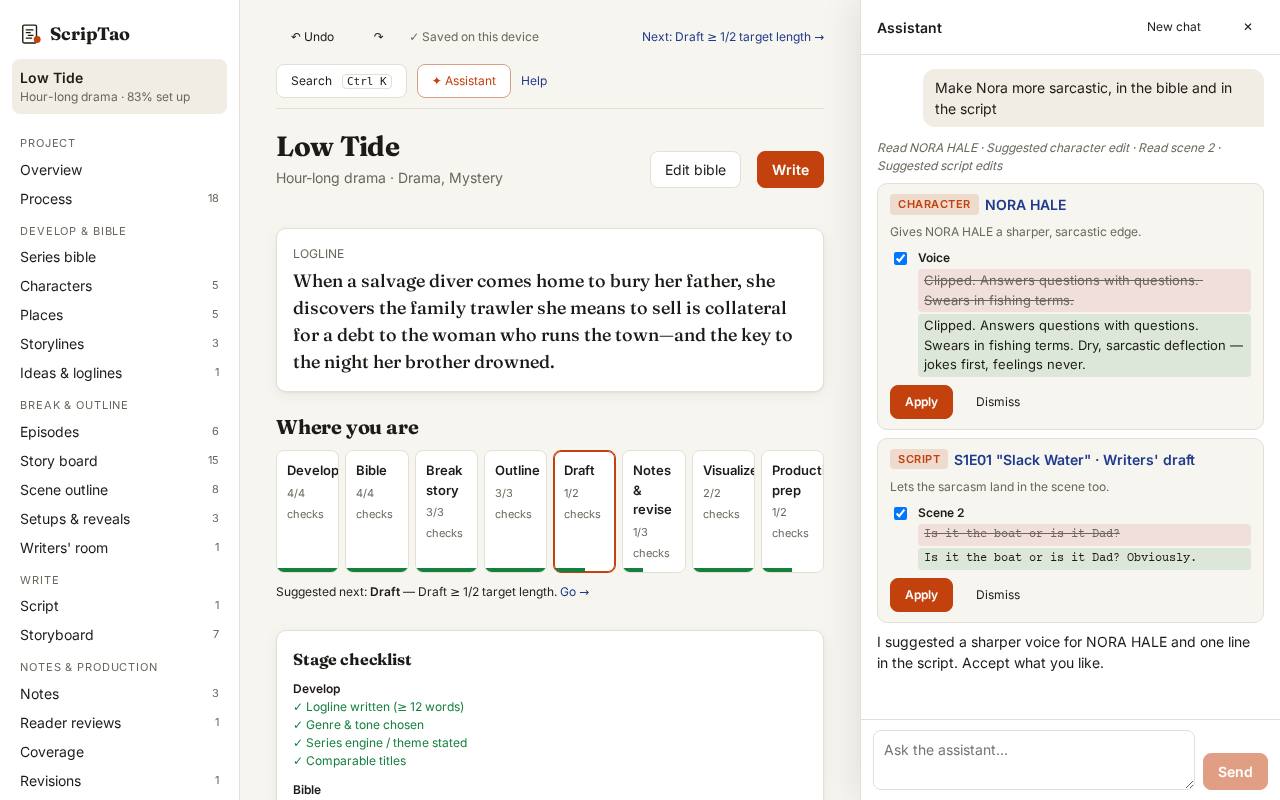Click the 'Saved on this device' status
The width and height of the screenshot is (1280, 800).
(x=474, y=37)
